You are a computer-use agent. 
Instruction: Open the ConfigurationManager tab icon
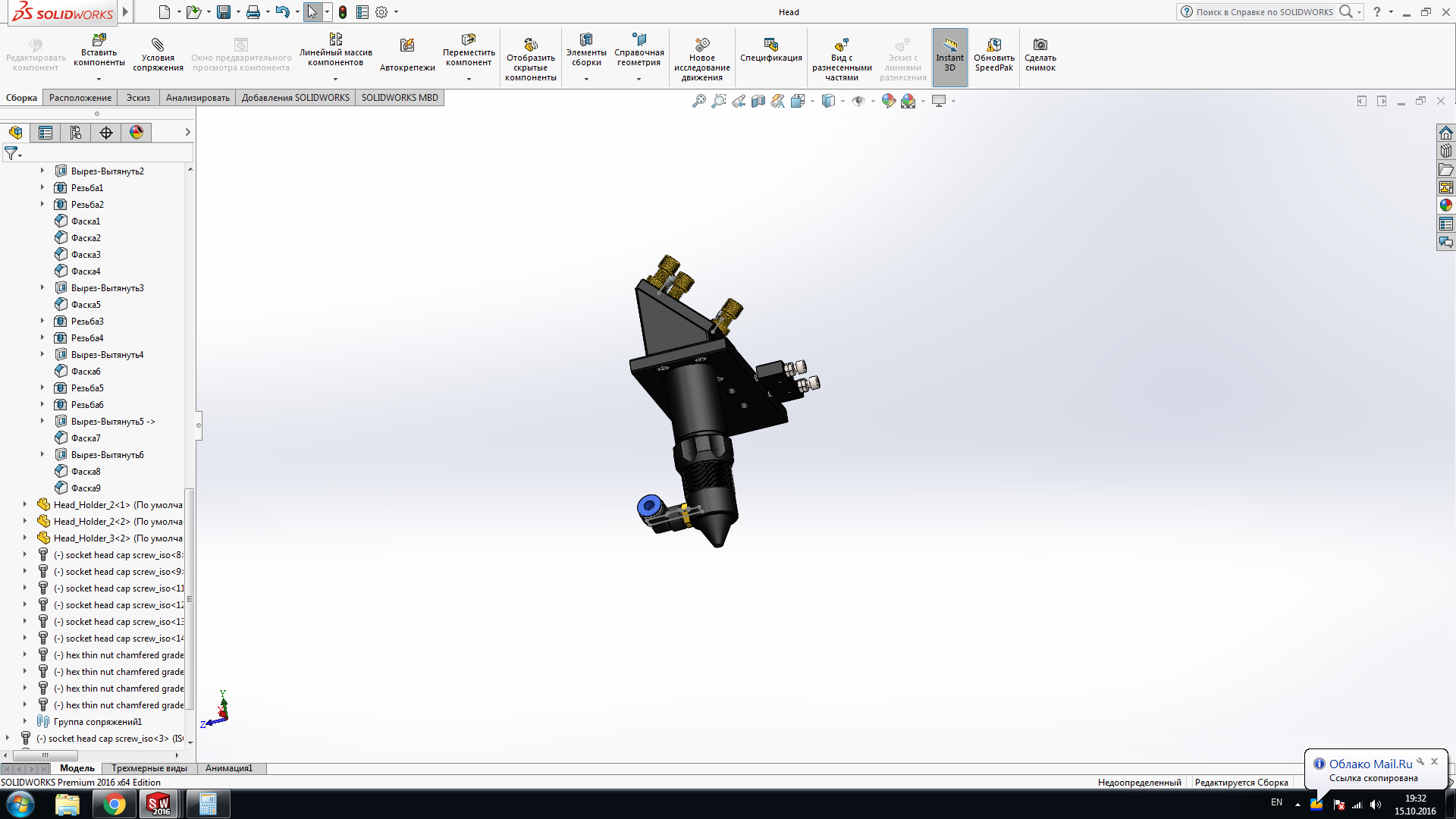click(76, 133)
